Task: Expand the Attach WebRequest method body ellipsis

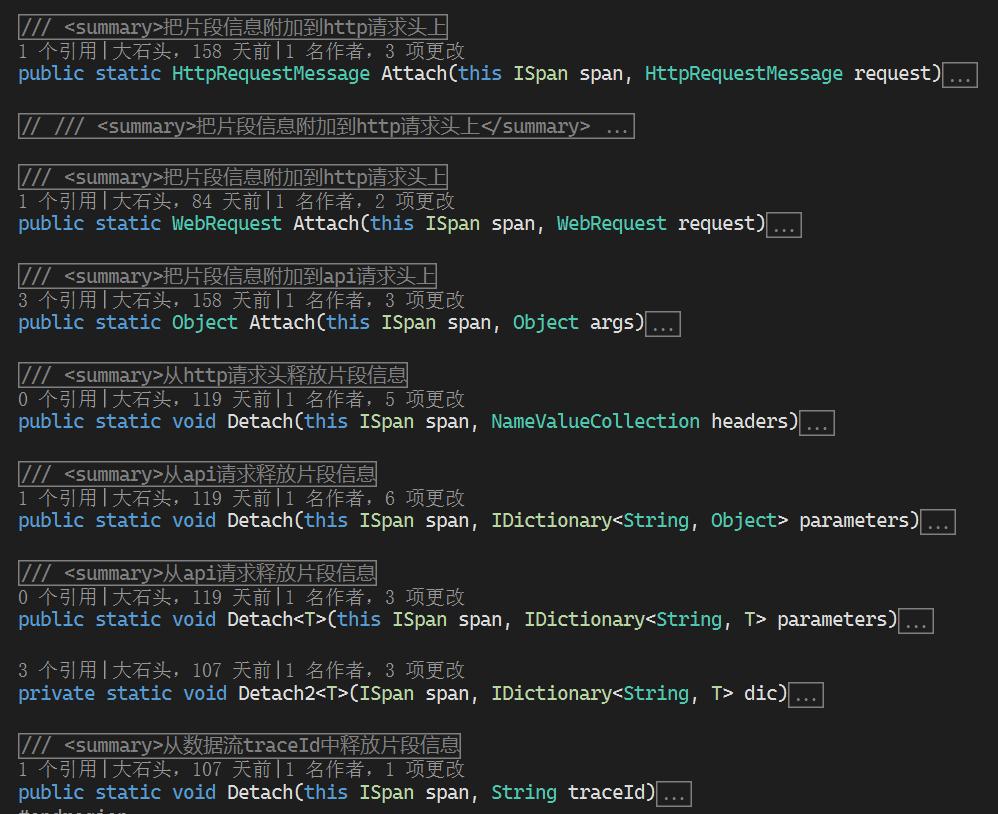Action: pyautogui.click(x=784, y=225)
